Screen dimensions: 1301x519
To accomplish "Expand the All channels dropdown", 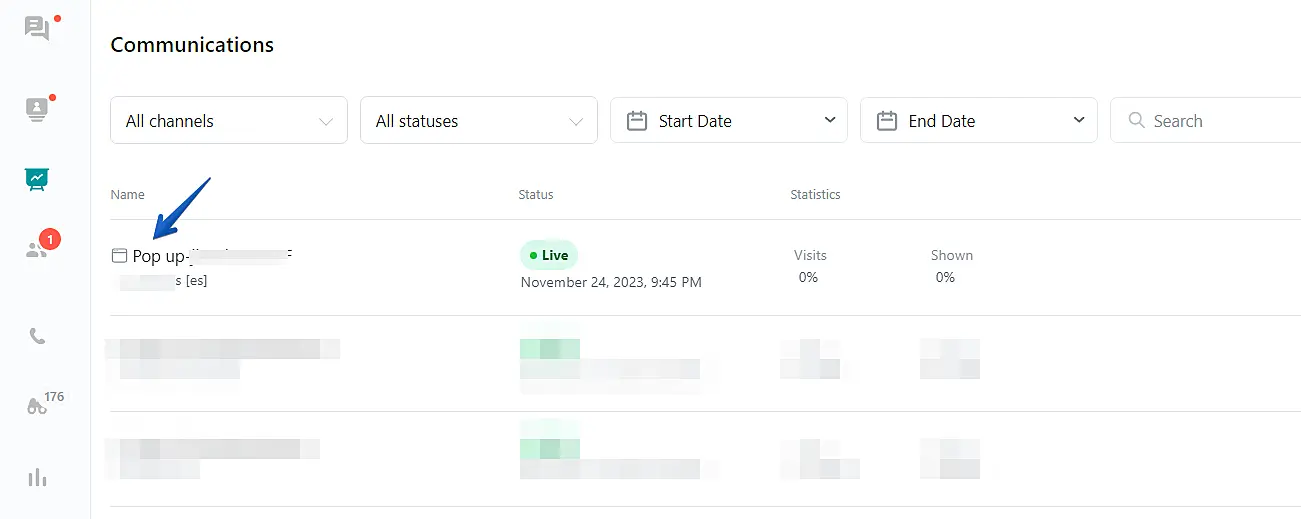I will click(228, 121).
